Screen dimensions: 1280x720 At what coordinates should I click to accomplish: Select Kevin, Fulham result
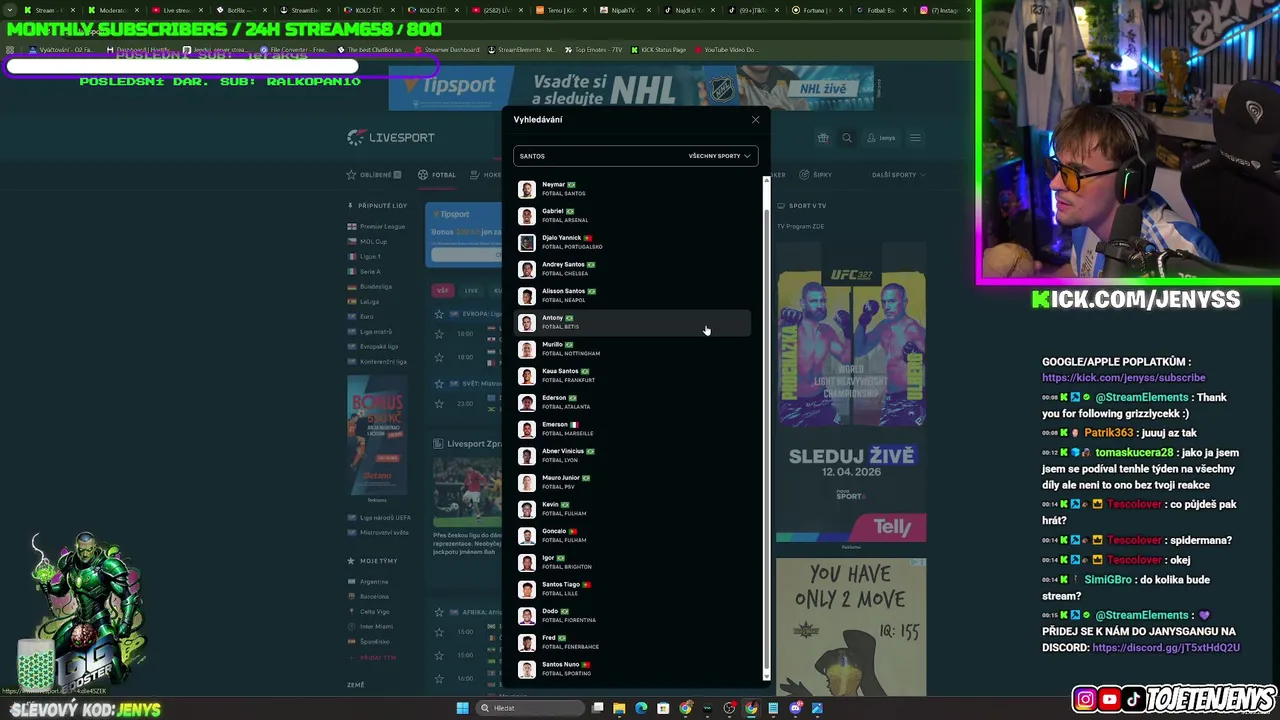pyautogui.click(x=632, y=509)
